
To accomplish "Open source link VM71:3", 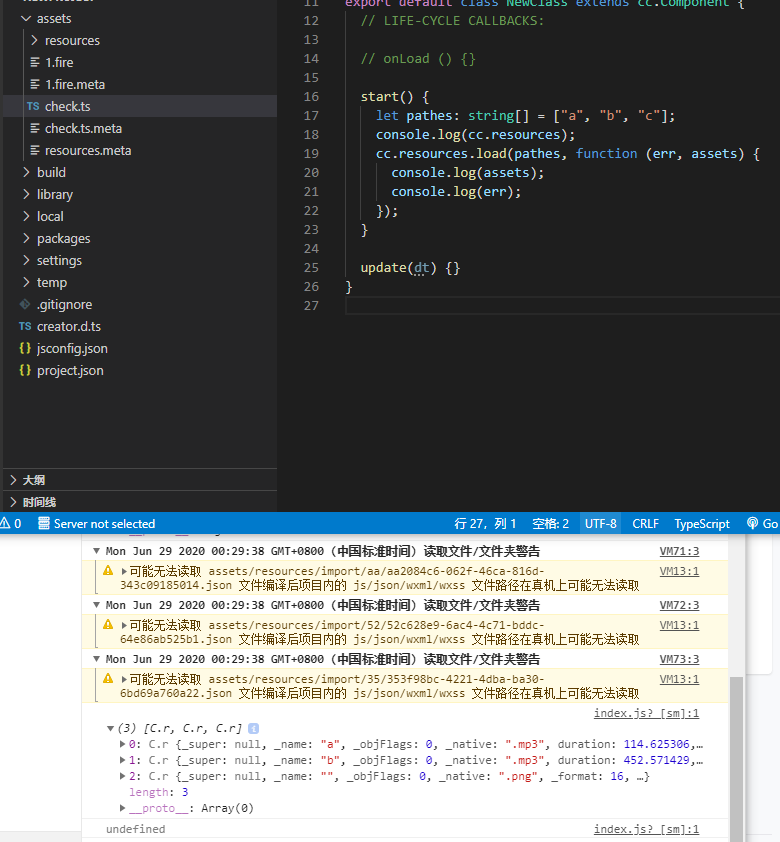I will [679, 551].
